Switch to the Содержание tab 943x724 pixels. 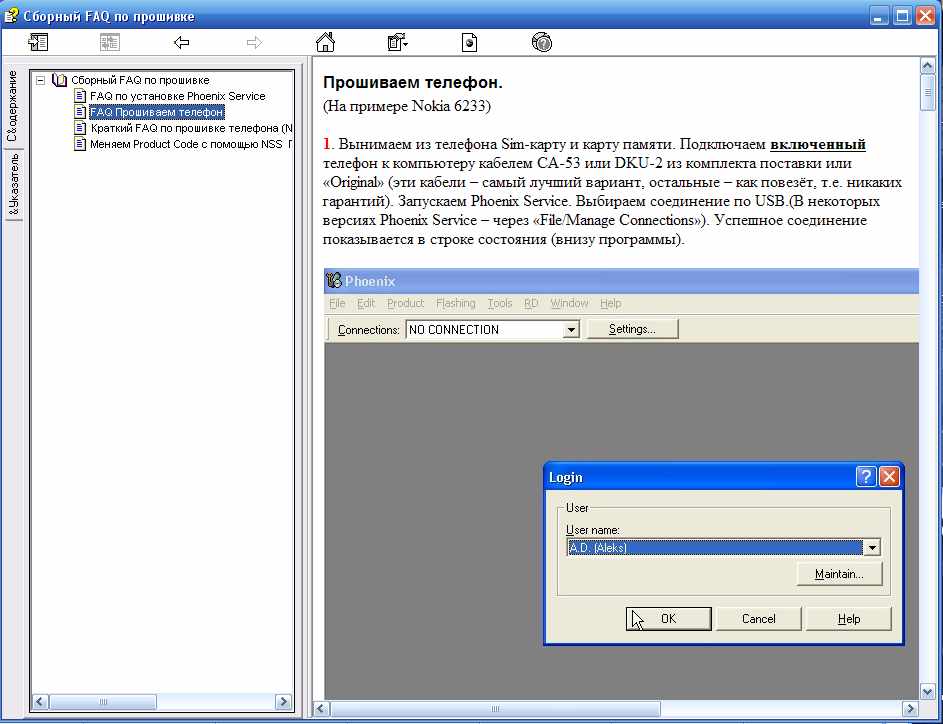pyautogui.click(x=13, y=106)
